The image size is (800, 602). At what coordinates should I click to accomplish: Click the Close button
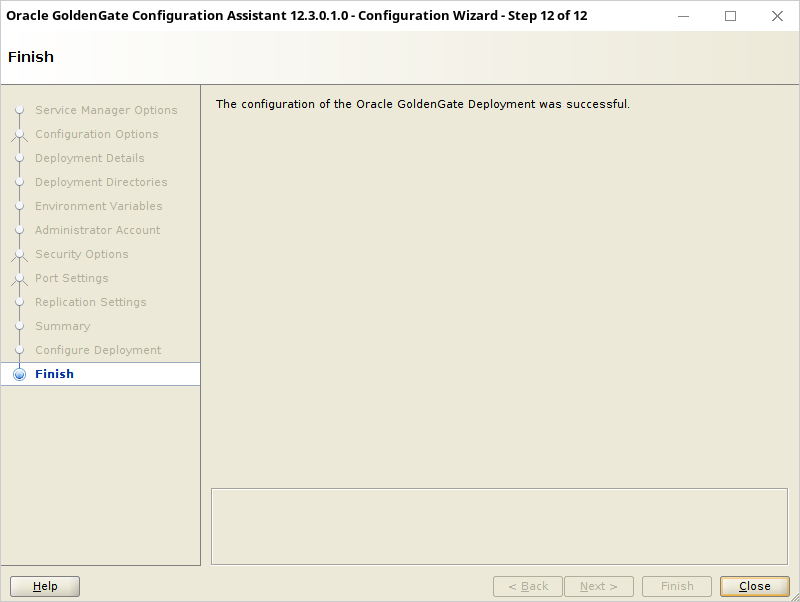755,586
